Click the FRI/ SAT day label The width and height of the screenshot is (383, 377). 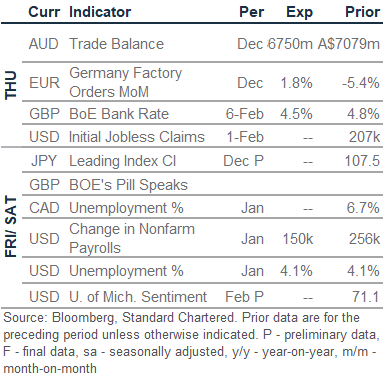point(11,227)
